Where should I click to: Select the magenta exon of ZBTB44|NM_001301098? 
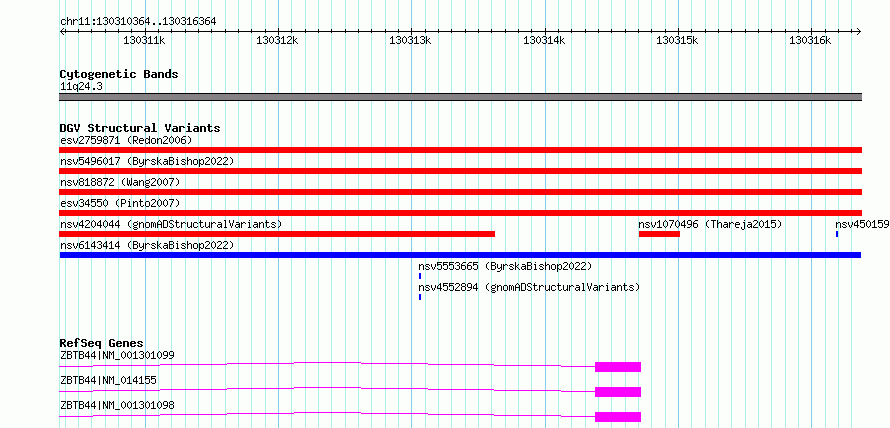[x=618, y=417]
